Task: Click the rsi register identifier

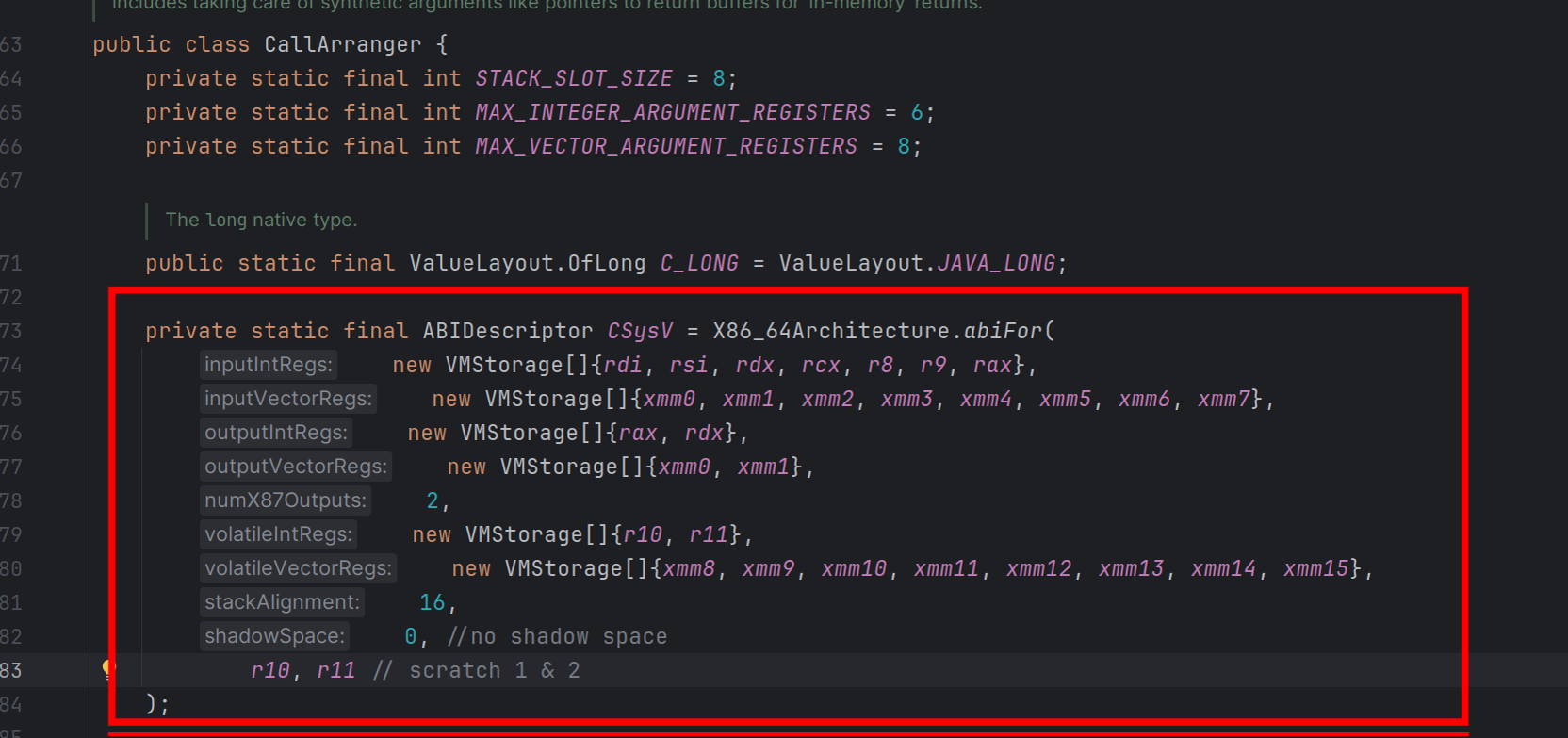Action: point(689,365)
